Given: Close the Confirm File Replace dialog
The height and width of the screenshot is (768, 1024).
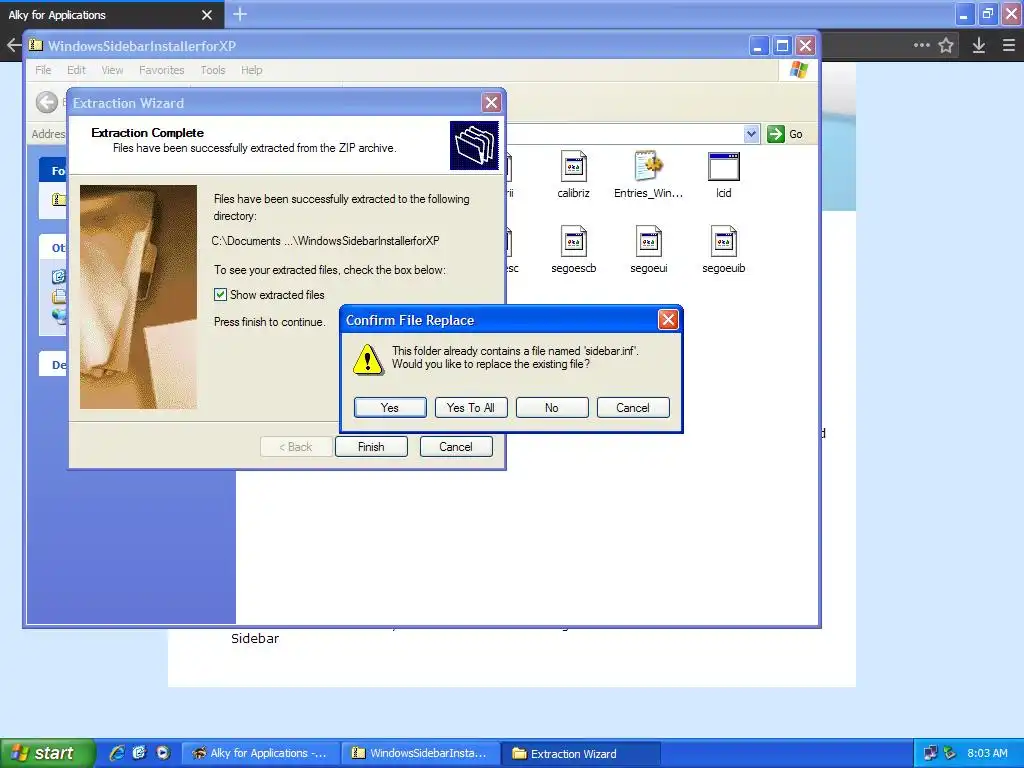Looking at the screenshot, I should point(667,319).
